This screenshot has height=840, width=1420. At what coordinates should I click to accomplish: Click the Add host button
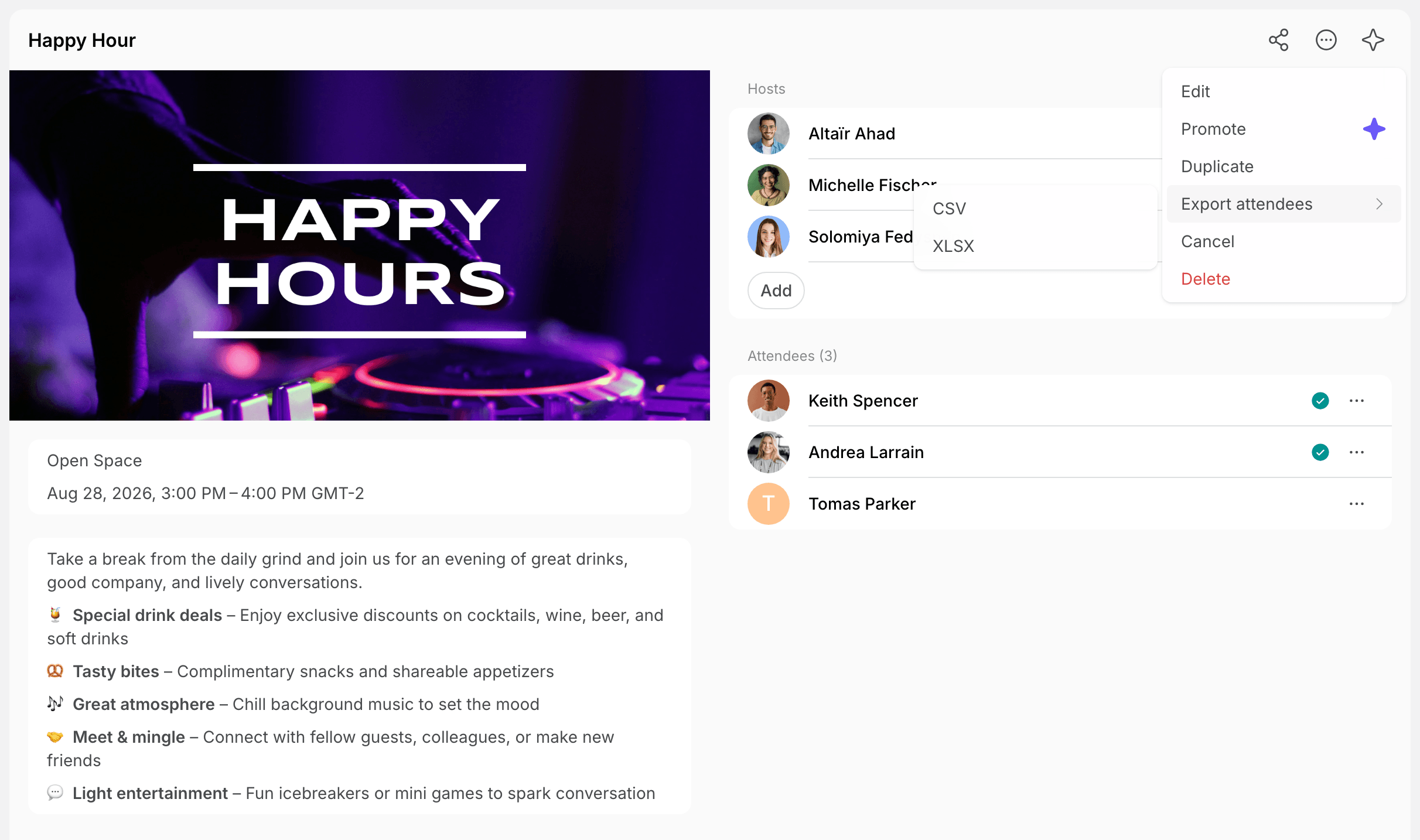(776, 291)
